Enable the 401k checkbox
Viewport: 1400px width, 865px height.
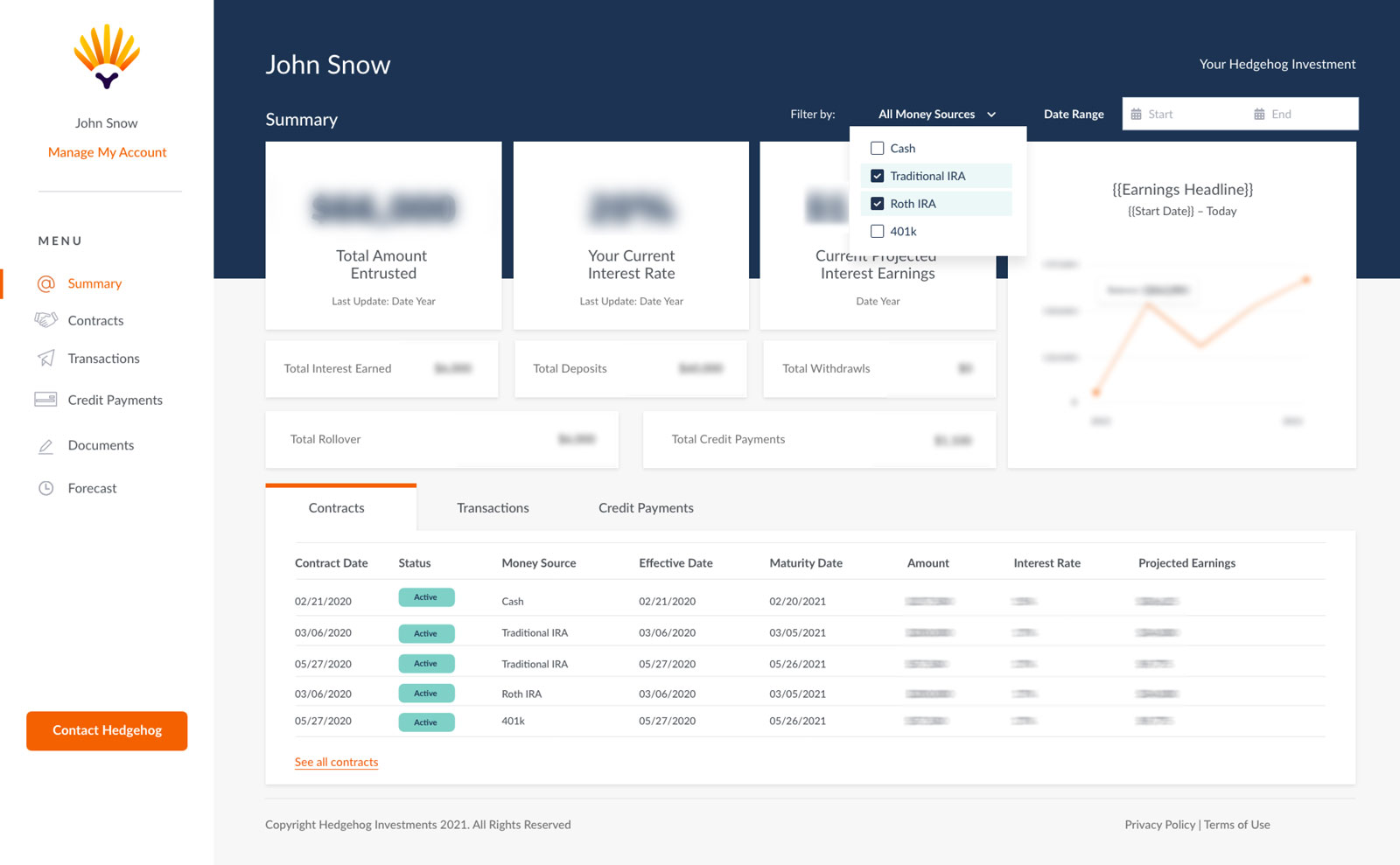point(877,232)
